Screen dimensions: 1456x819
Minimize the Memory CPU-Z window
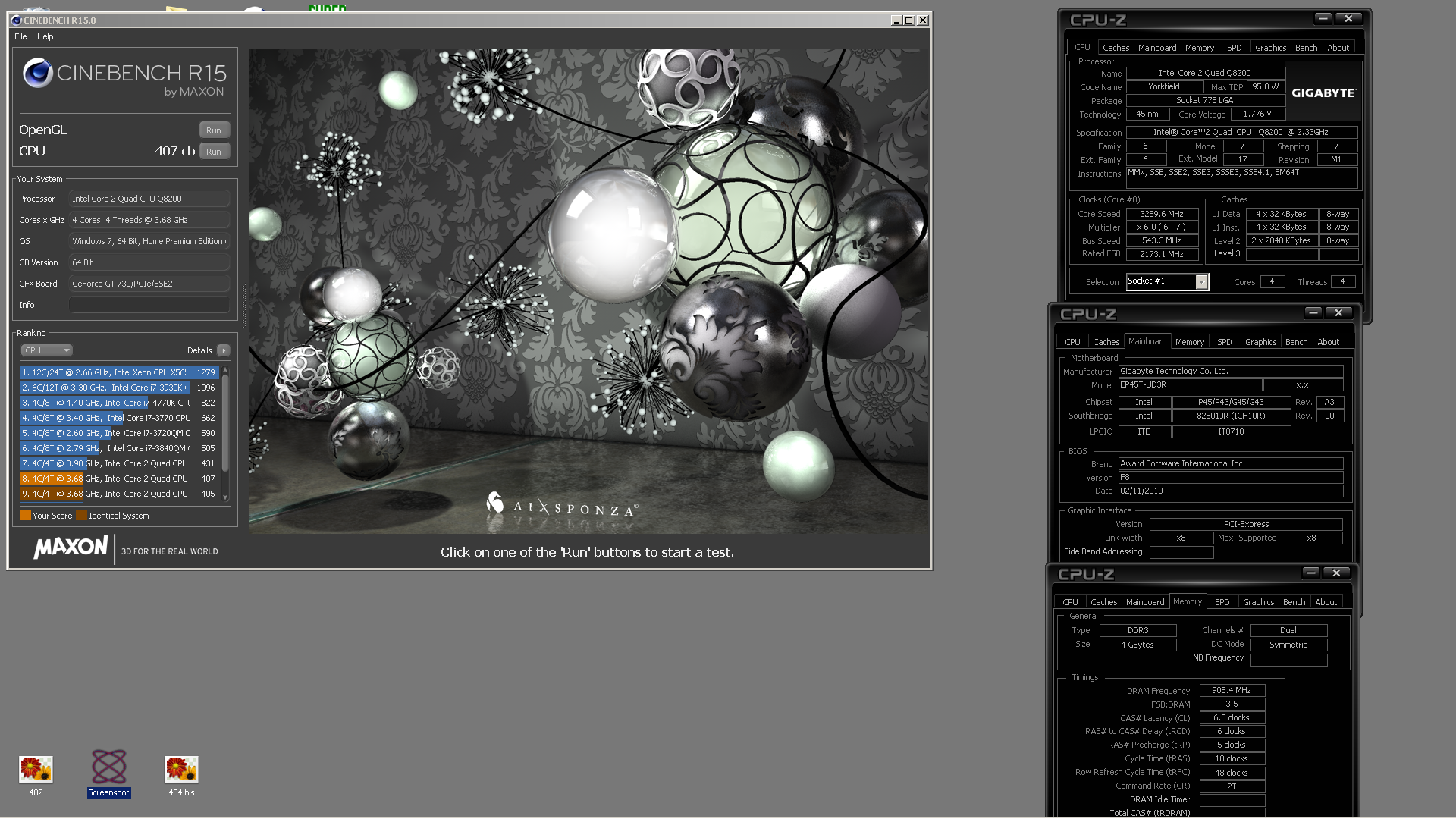point(1311,573)
